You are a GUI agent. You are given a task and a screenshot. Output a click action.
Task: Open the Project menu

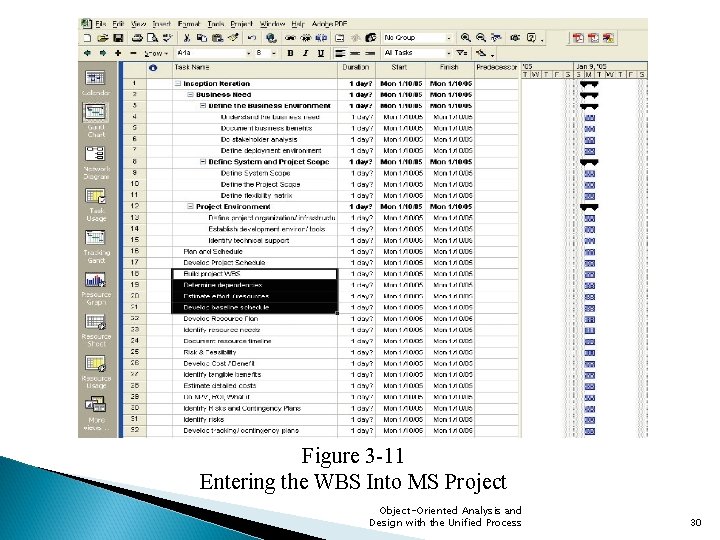[241, 23]
